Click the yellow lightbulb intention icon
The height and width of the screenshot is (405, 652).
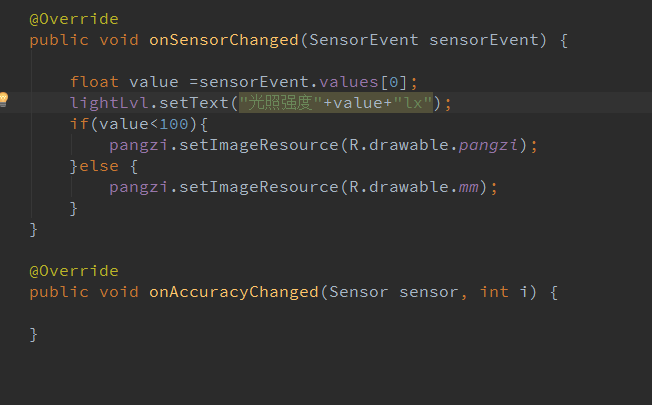3,99
